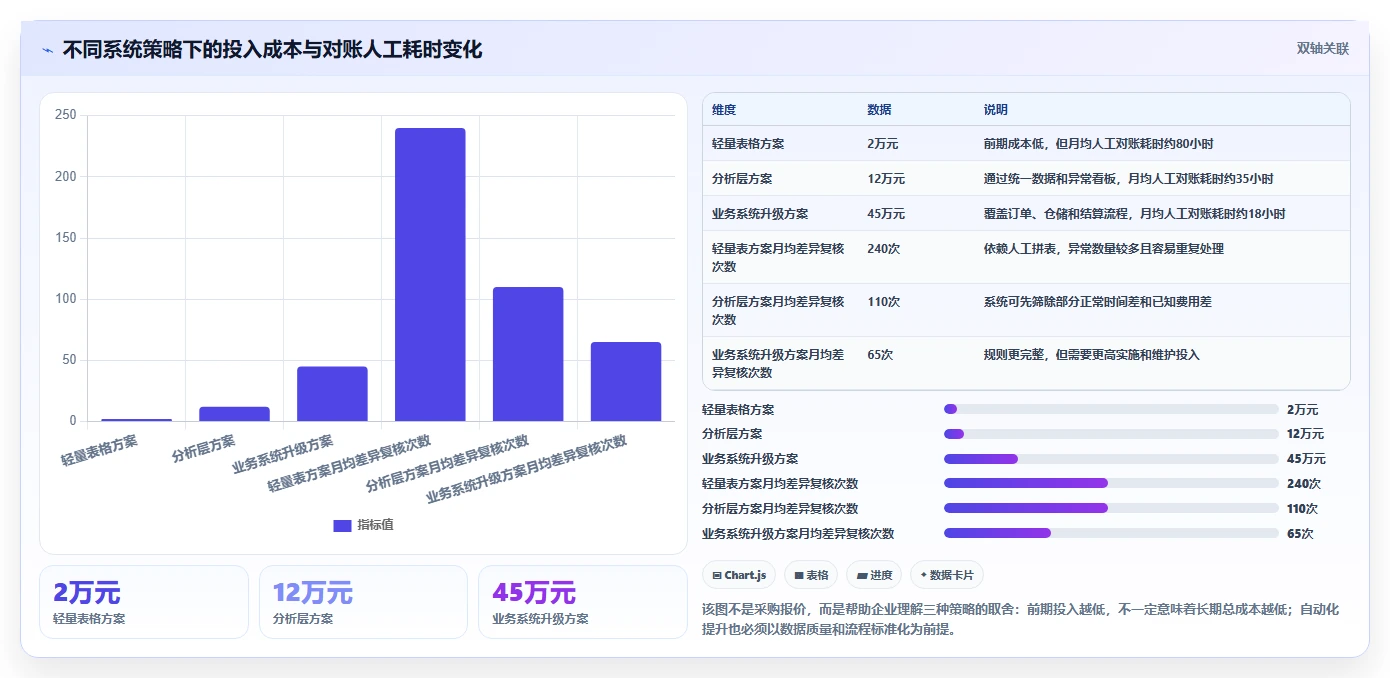
Task: Click table cell 分析层方案月均差异复核次数
Action: [778, 310]
